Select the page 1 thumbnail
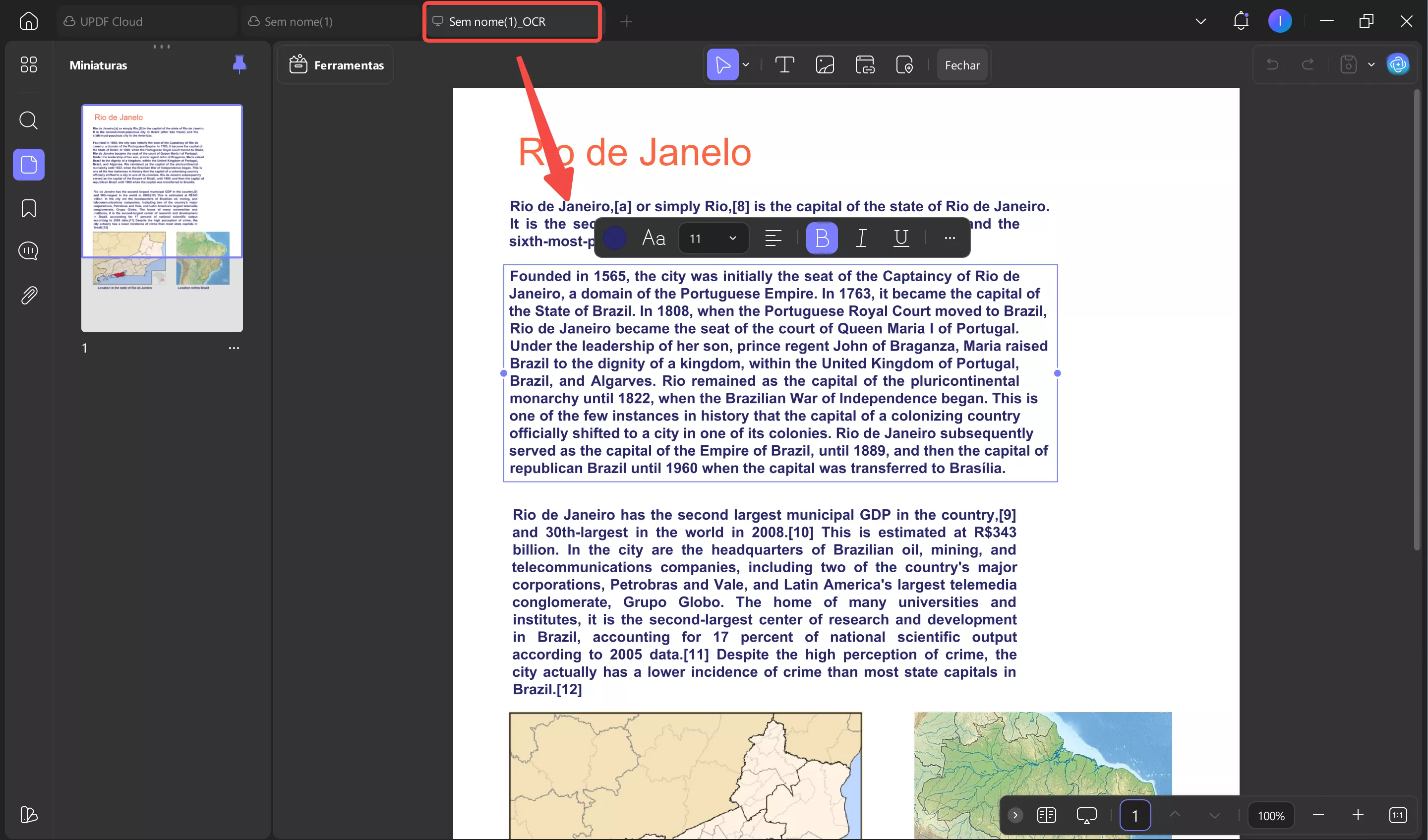 point(162,218)
